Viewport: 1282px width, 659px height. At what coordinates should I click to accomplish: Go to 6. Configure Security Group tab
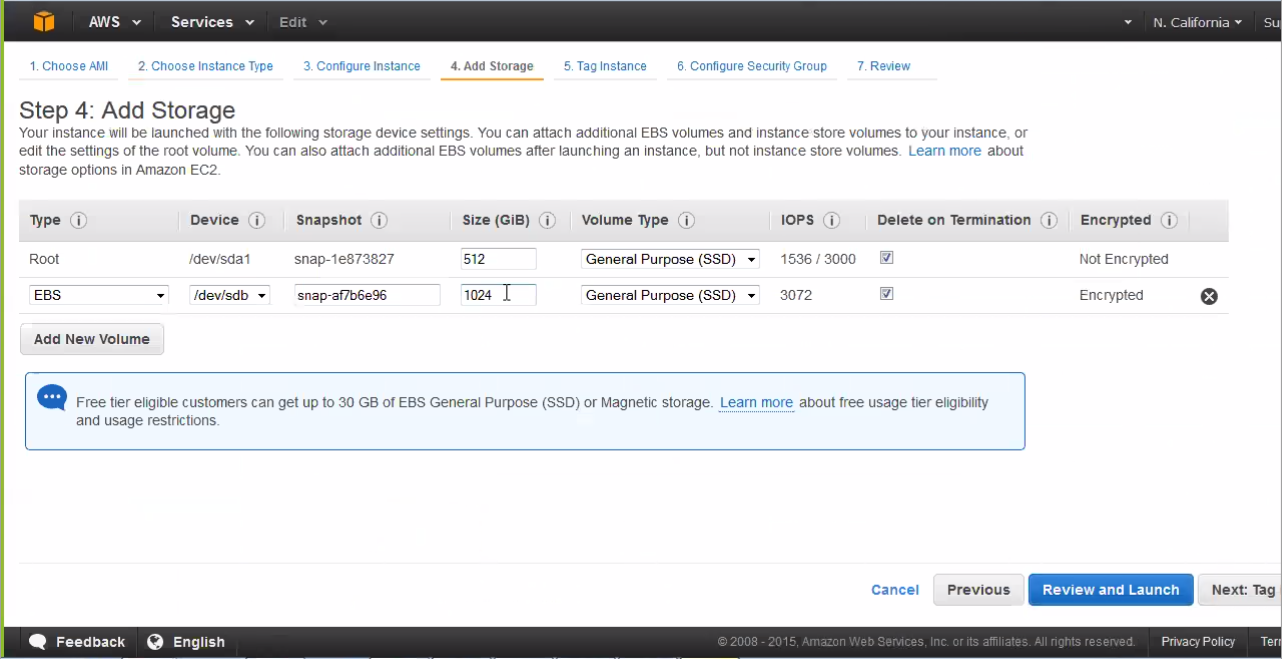(x=751, y=66)
